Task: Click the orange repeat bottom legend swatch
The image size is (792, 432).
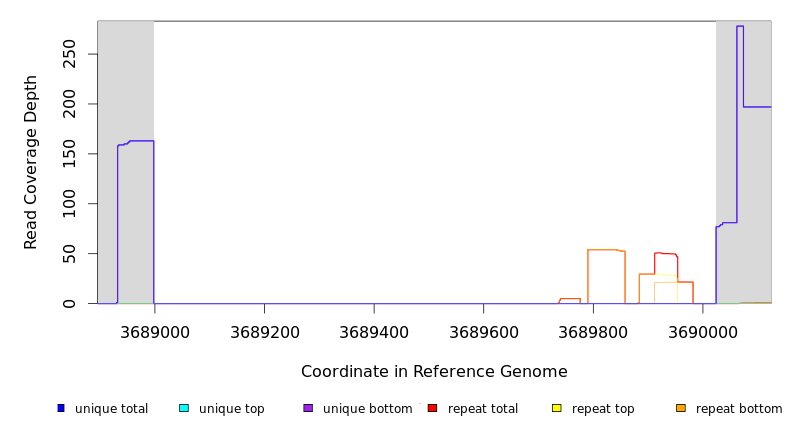Action: click(681, 408)
